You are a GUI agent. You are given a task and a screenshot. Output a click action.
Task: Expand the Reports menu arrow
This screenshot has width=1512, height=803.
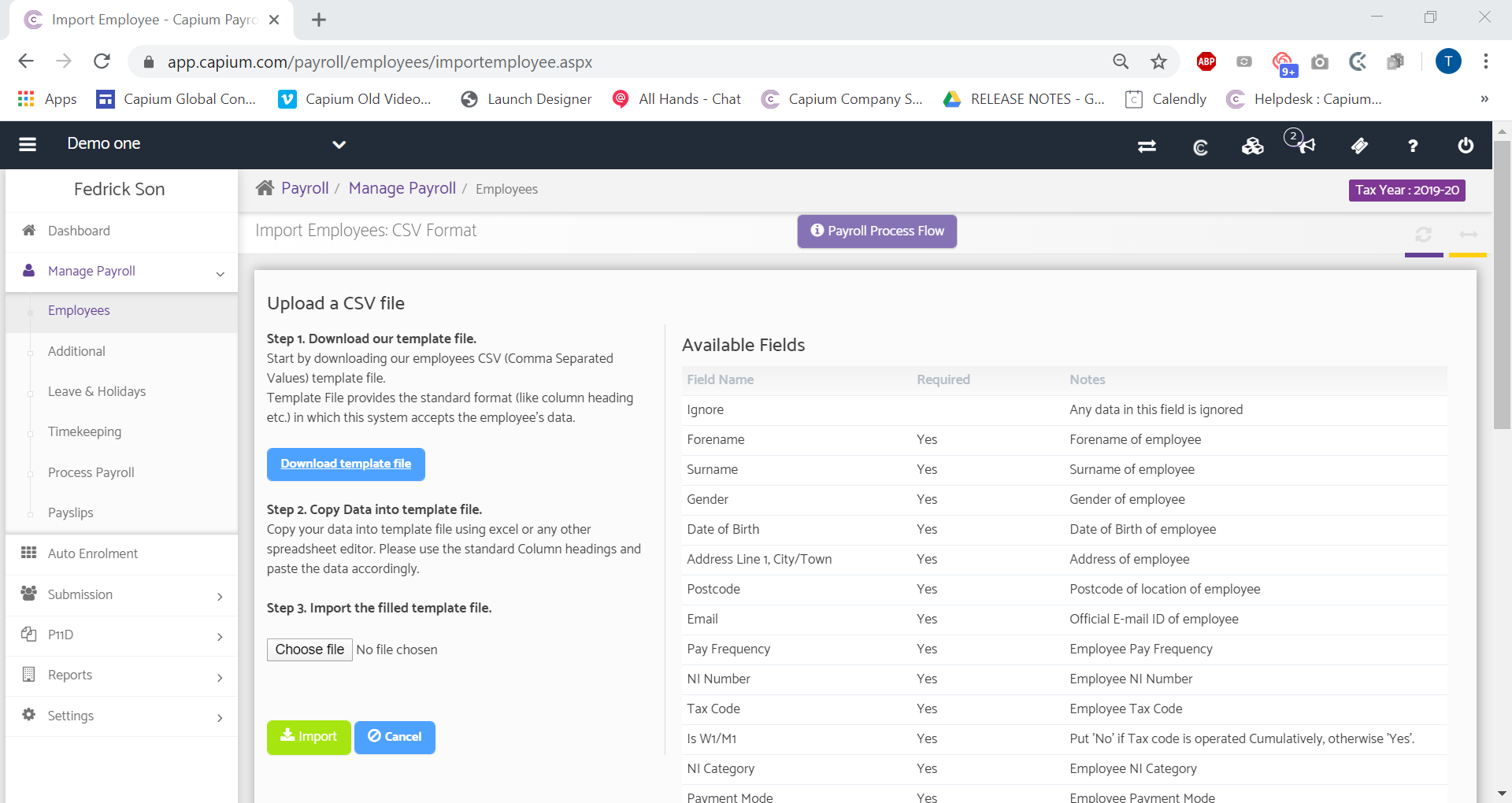click(220, 677)
